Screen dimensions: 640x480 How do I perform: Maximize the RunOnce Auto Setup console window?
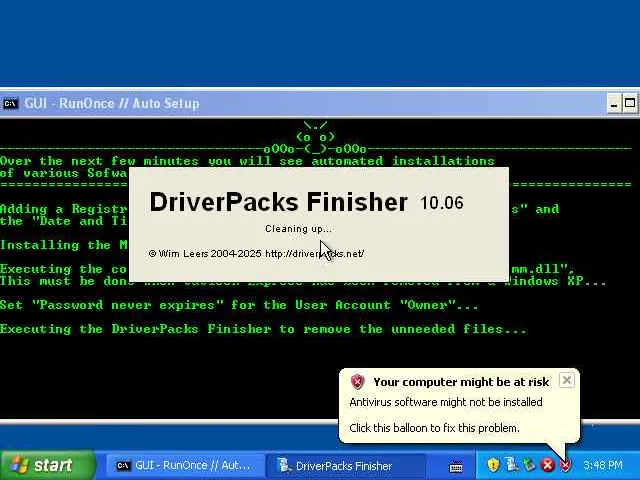click(x=630, y=104)
